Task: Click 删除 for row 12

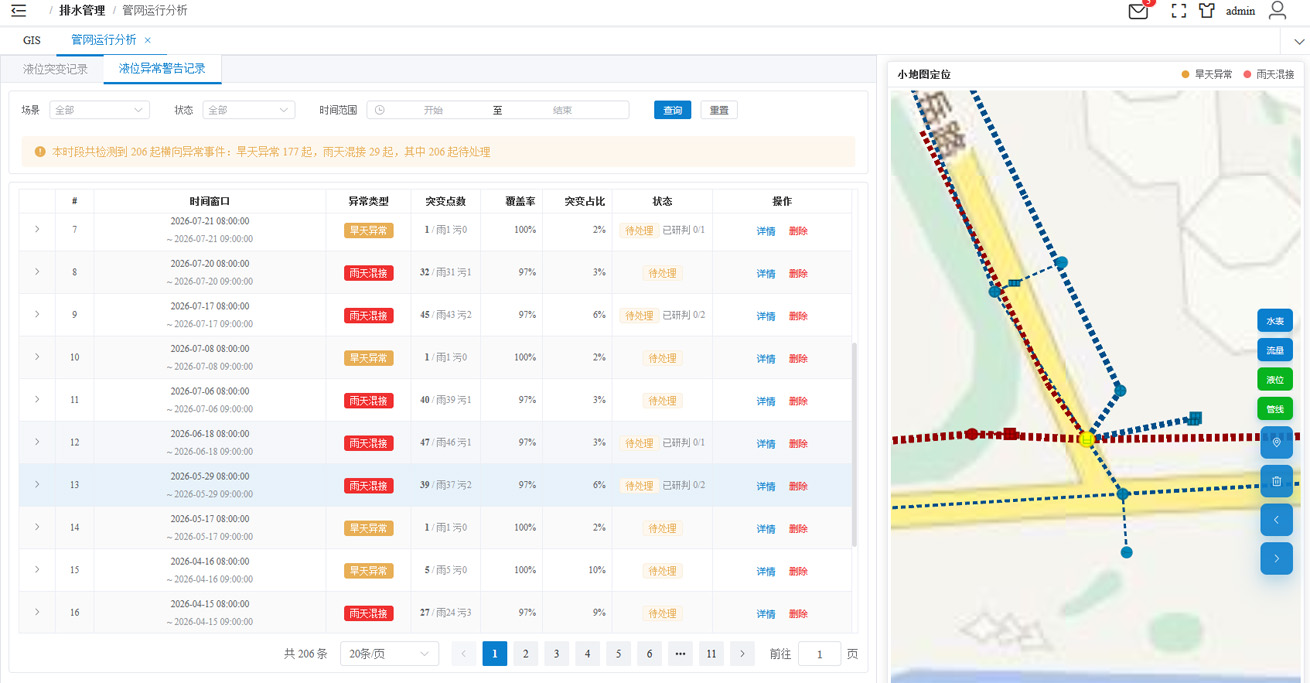Action: pyautogui.click(x=798, y=443)
